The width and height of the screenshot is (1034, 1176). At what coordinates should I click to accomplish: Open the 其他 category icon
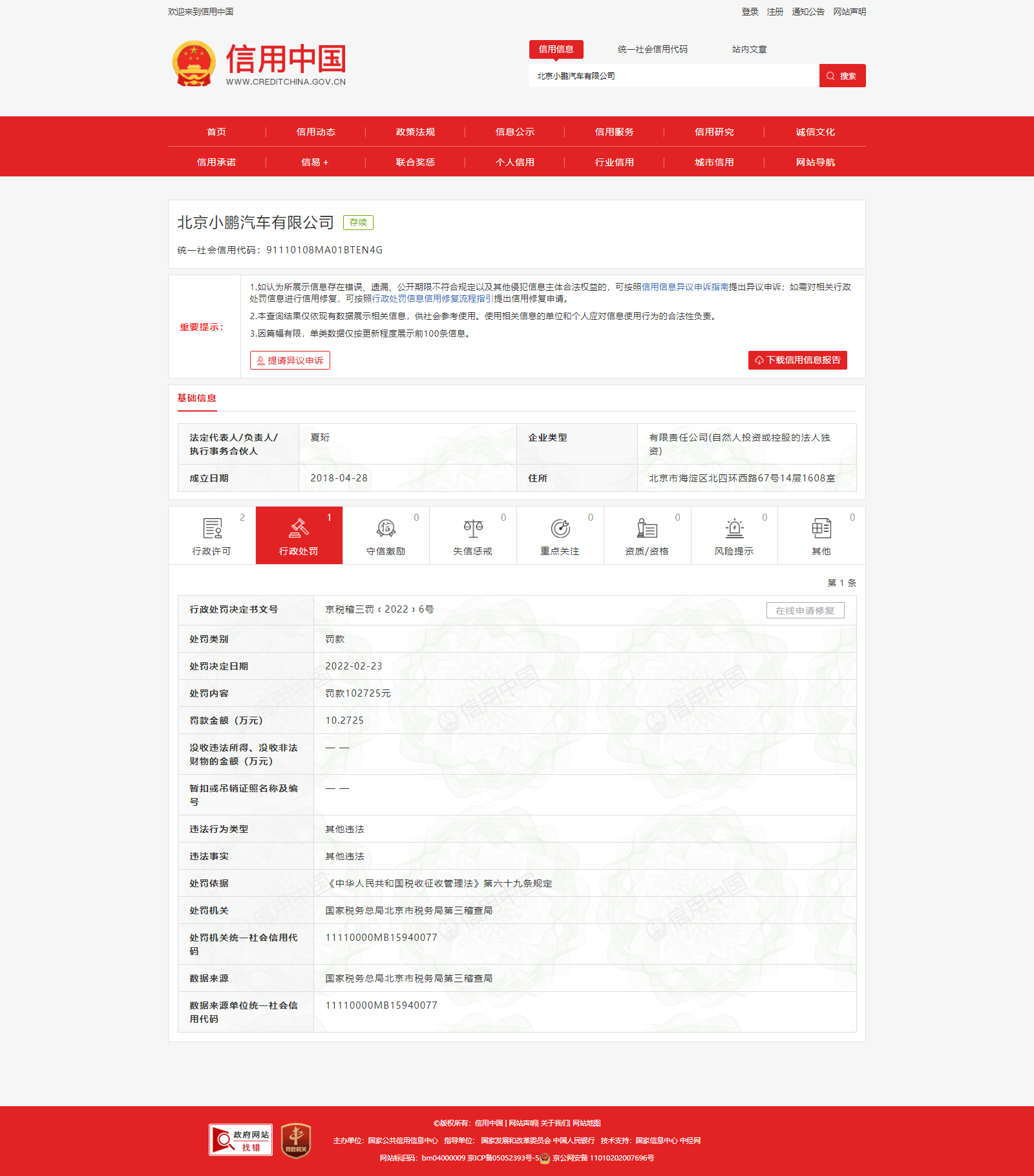[821, 528]
